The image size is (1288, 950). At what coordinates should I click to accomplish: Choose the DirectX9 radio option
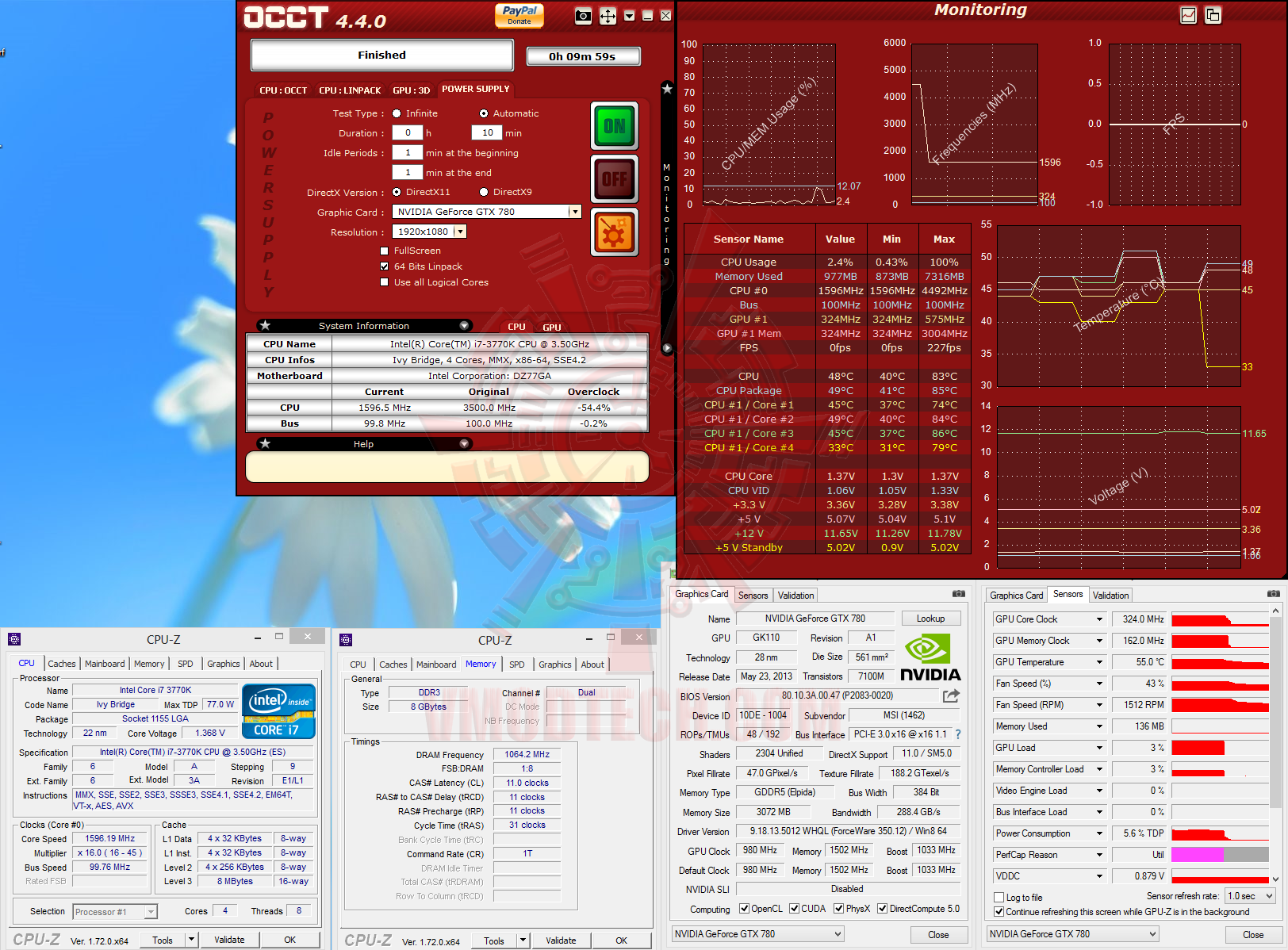(x=484, y=192)
